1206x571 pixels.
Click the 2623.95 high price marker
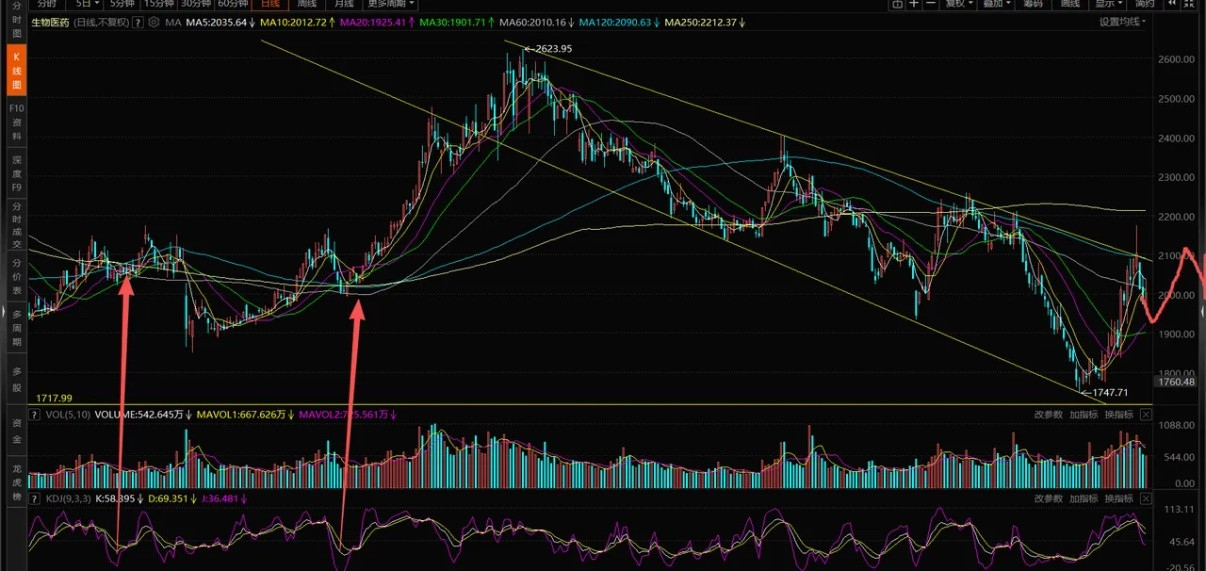[553, 48]
